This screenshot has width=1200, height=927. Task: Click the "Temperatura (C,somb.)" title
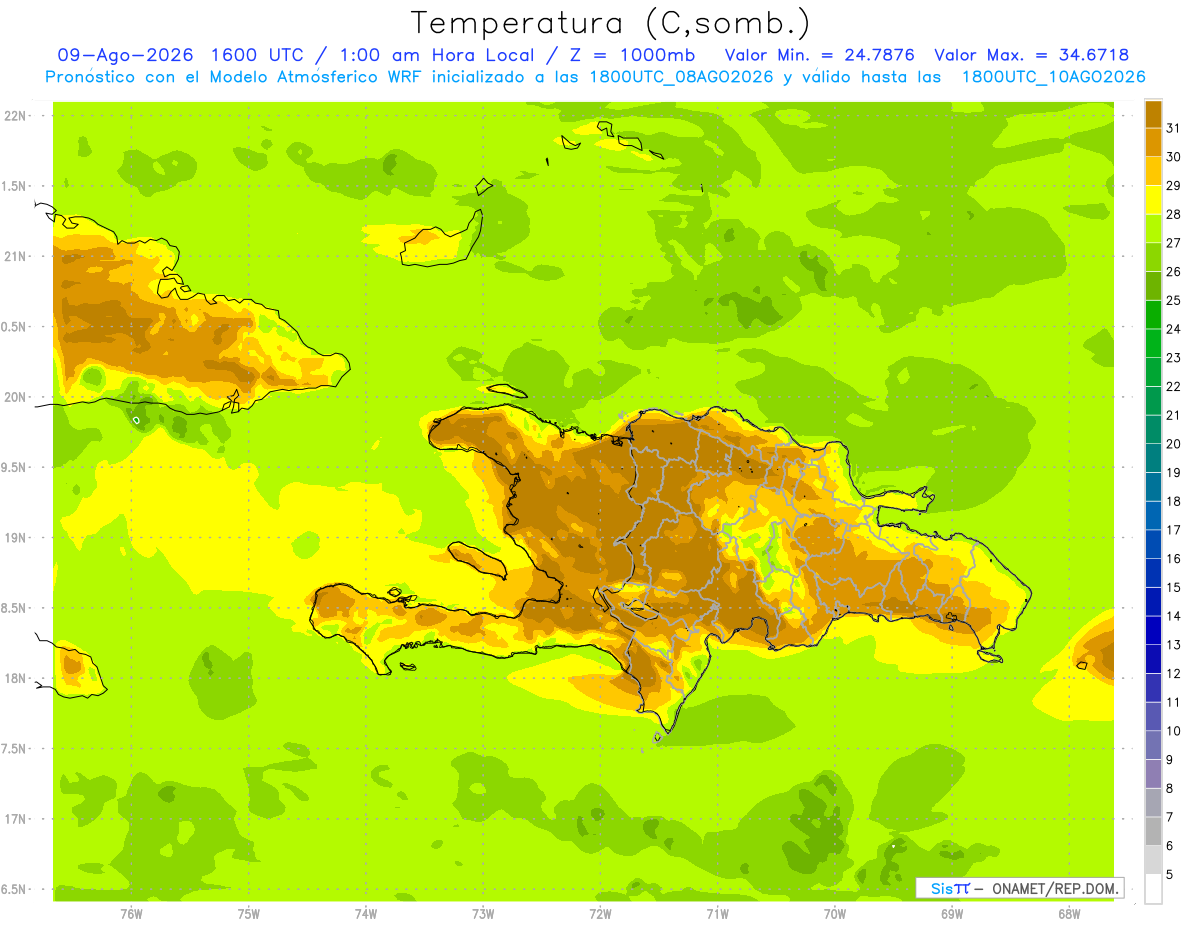pos(611,23)
